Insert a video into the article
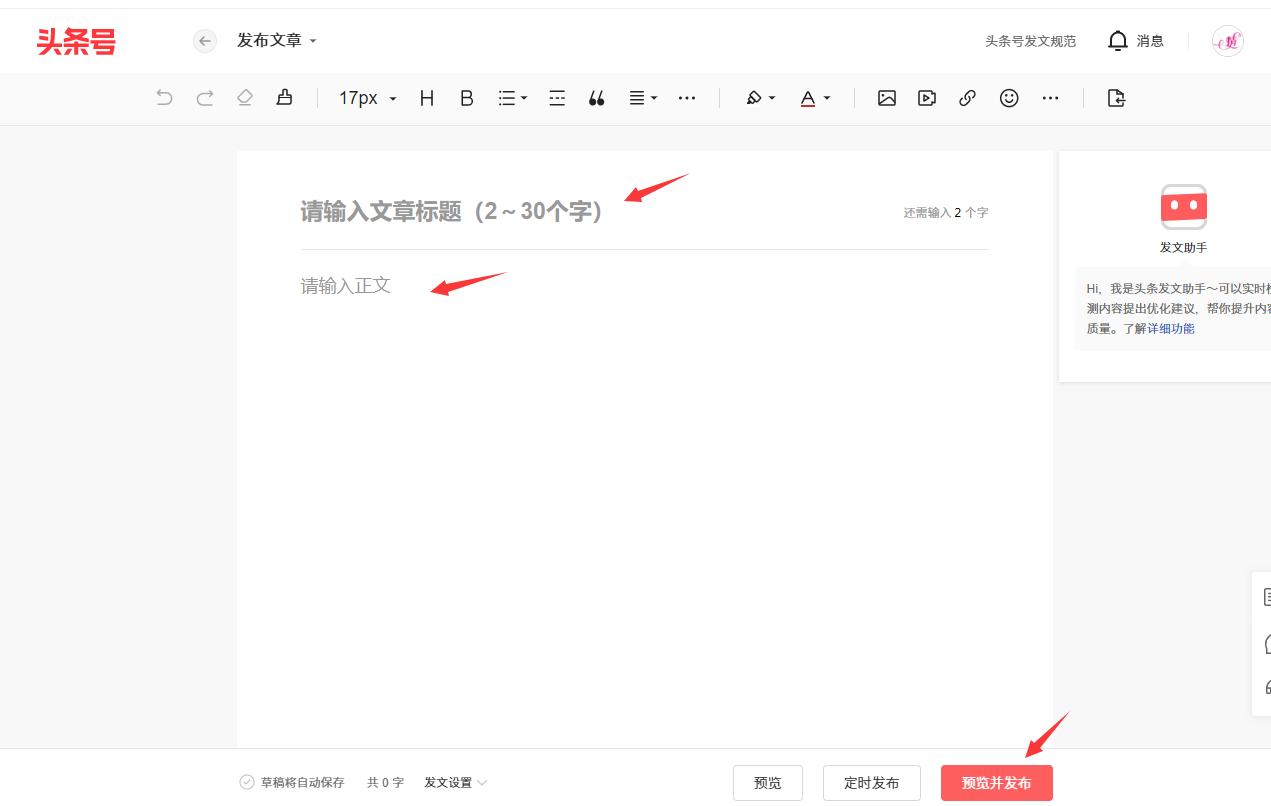Image resolution: width=1271 pixels, height=806 pixels. tap(927, 98)
